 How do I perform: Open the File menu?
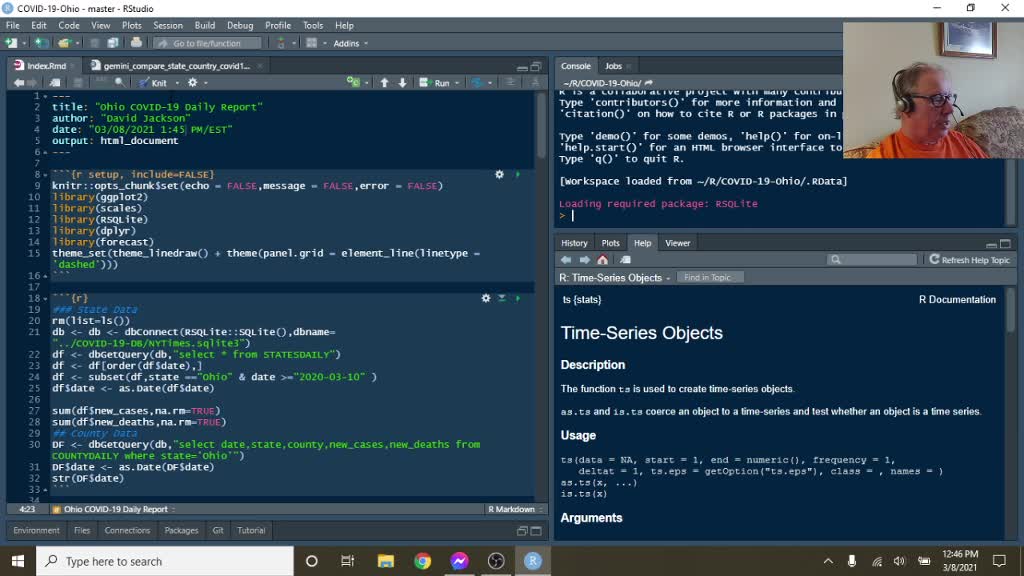click(x=12, y=25)
